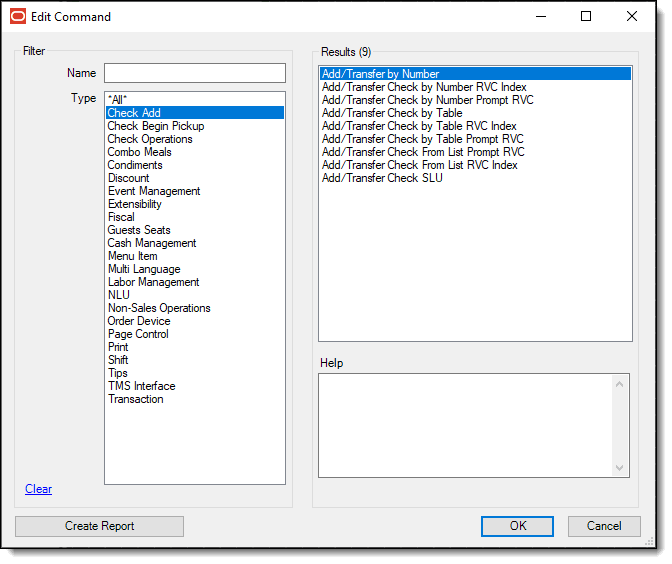The height and width of the screenshot is (564, 672).
Task: Select *All* in the Type list
Action: pos(118,100)
